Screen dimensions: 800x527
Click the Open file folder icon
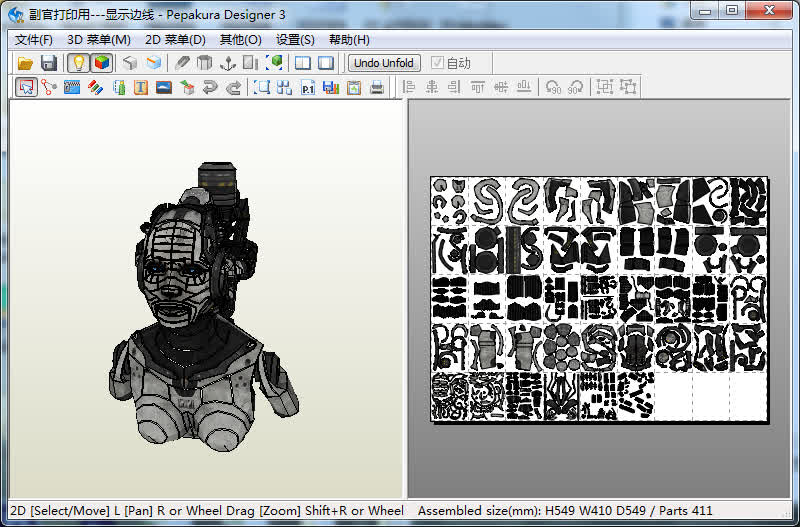tap(25, 63)
